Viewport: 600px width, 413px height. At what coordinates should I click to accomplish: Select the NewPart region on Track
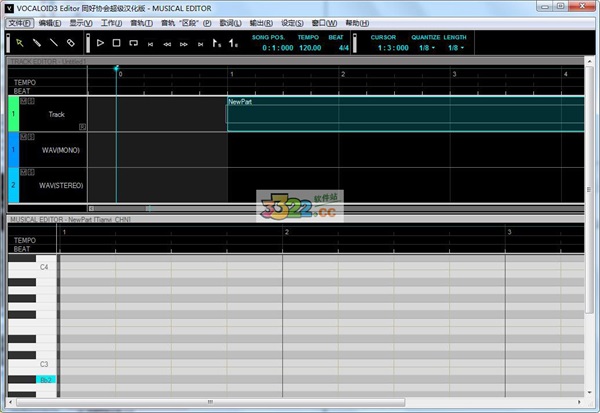pos(406,114)
